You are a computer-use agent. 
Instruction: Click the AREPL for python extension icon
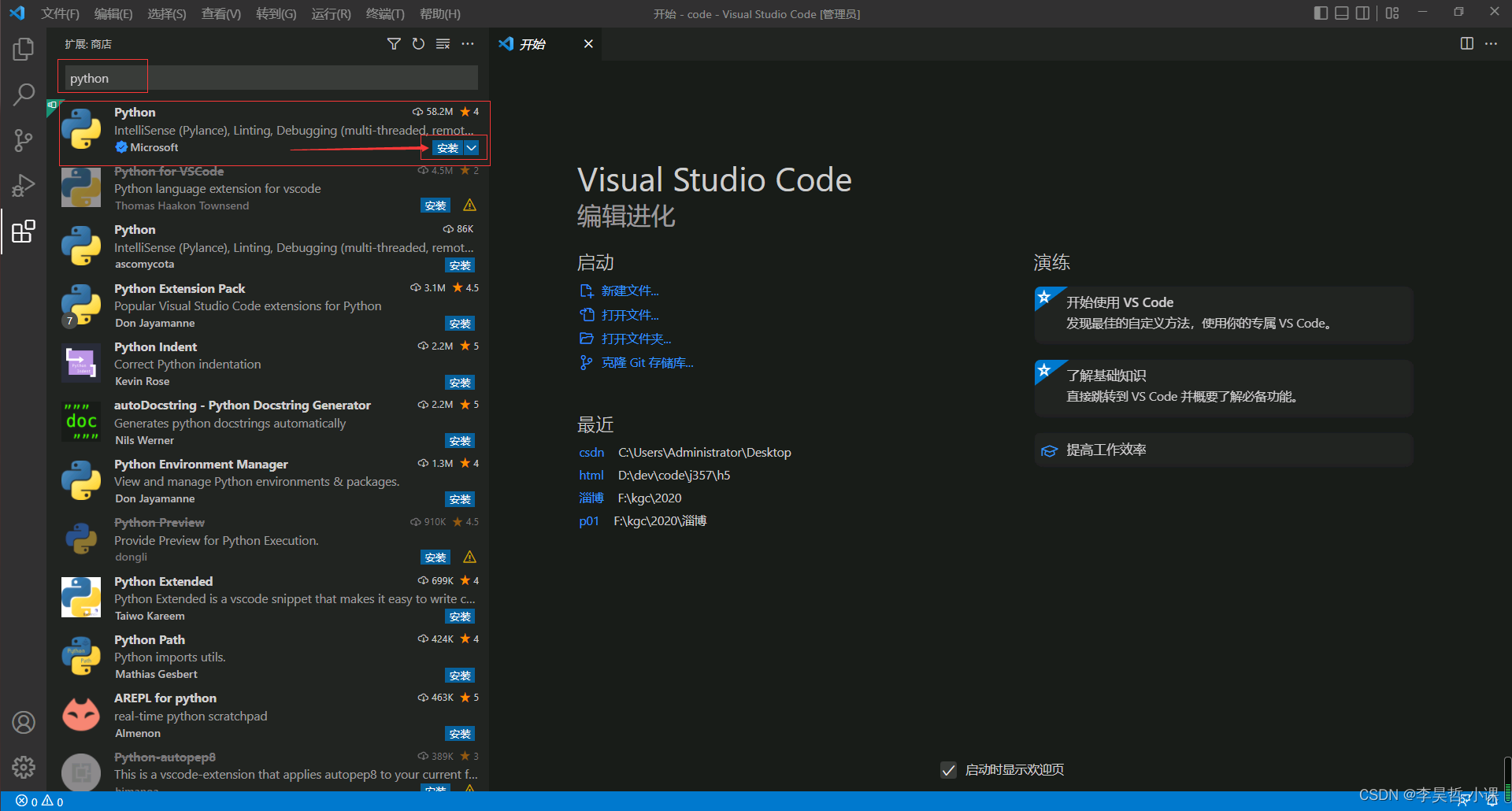81,714
